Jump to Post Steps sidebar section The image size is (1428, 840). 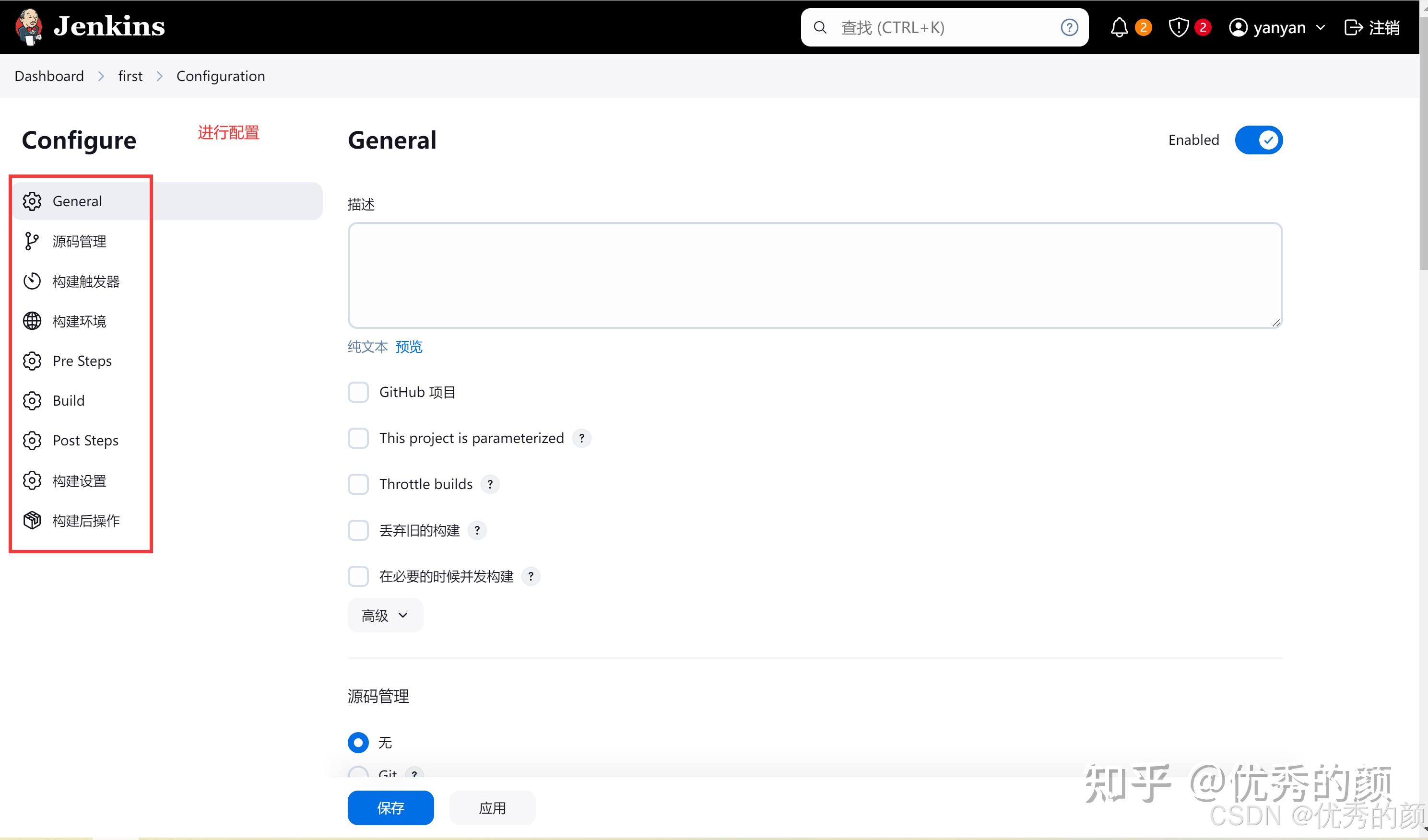click(x=85, y=441)
